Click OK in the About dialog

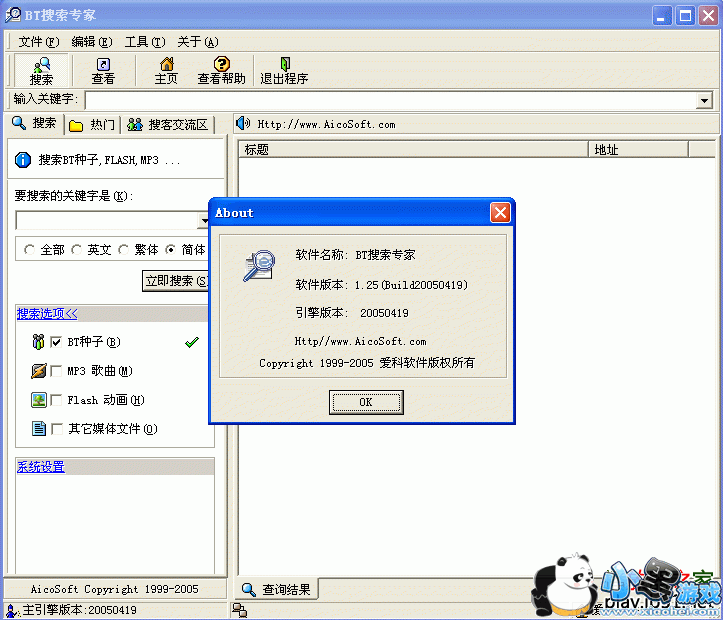[x=366, y=402]
